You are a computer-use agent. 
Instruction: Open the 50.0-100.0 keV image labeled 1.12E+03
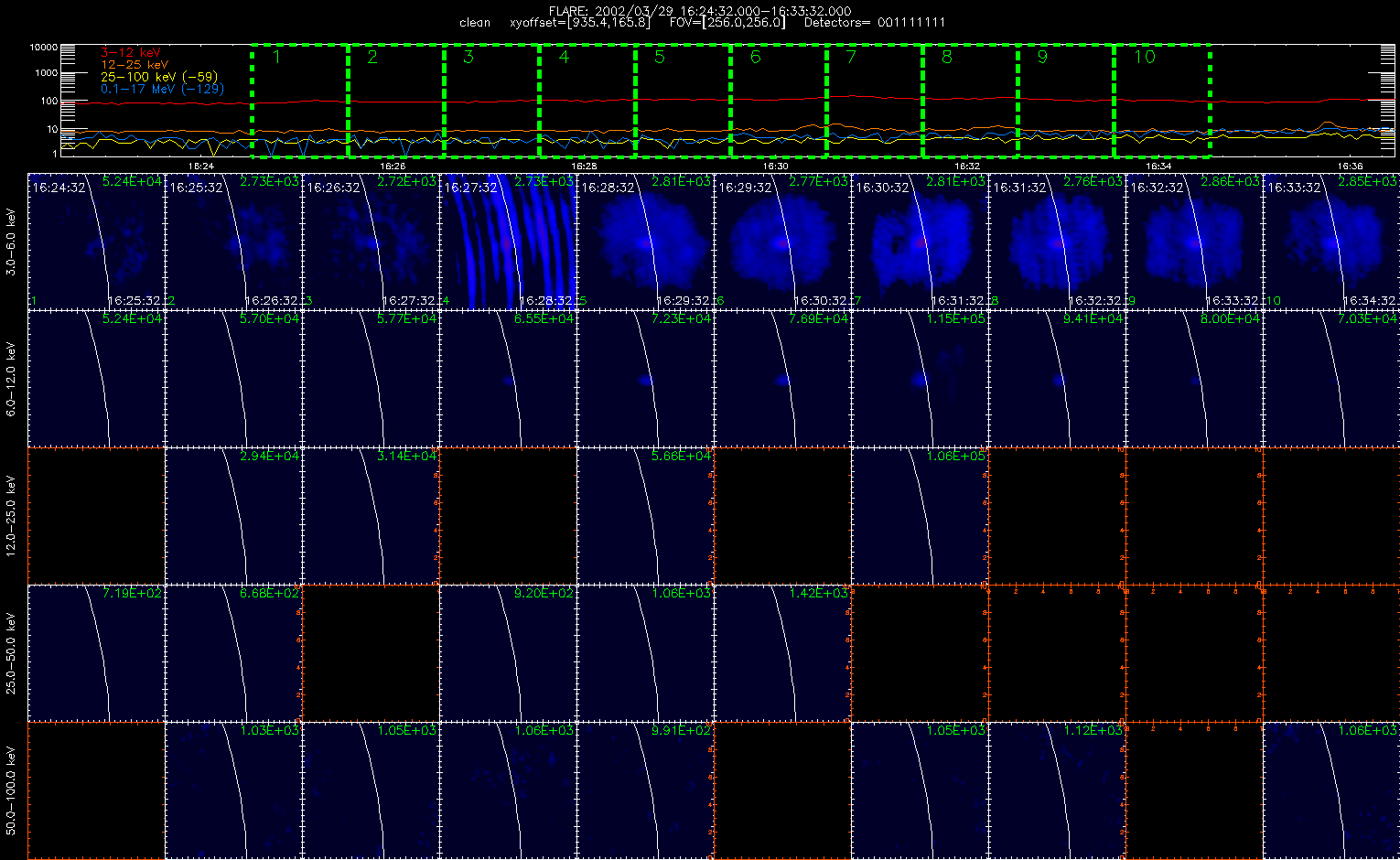(x=1057, y=790)
